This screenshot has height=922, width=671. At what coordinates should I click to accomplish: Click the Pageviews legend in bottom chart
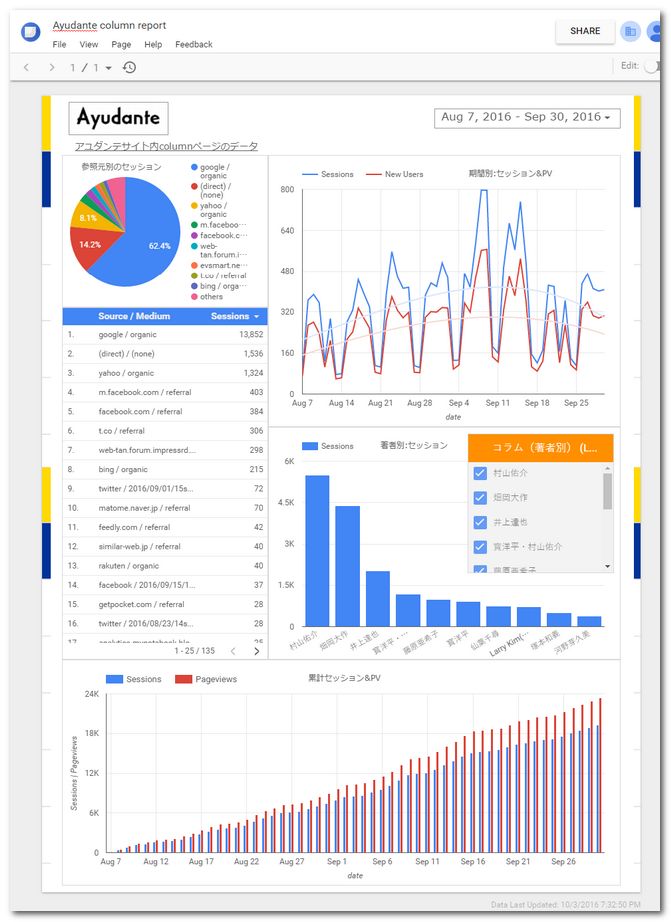(x=206, y=679)
